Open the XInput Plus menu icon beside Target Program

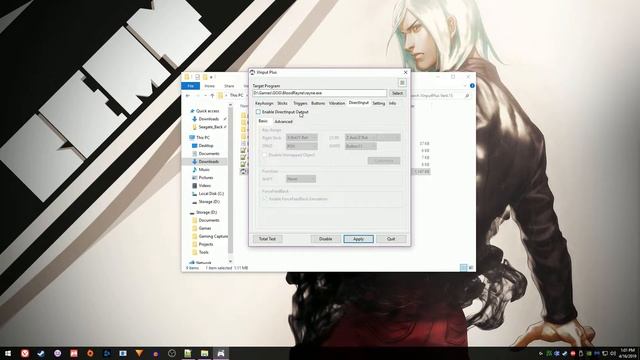pyautogui.click(x=402, y=83)
